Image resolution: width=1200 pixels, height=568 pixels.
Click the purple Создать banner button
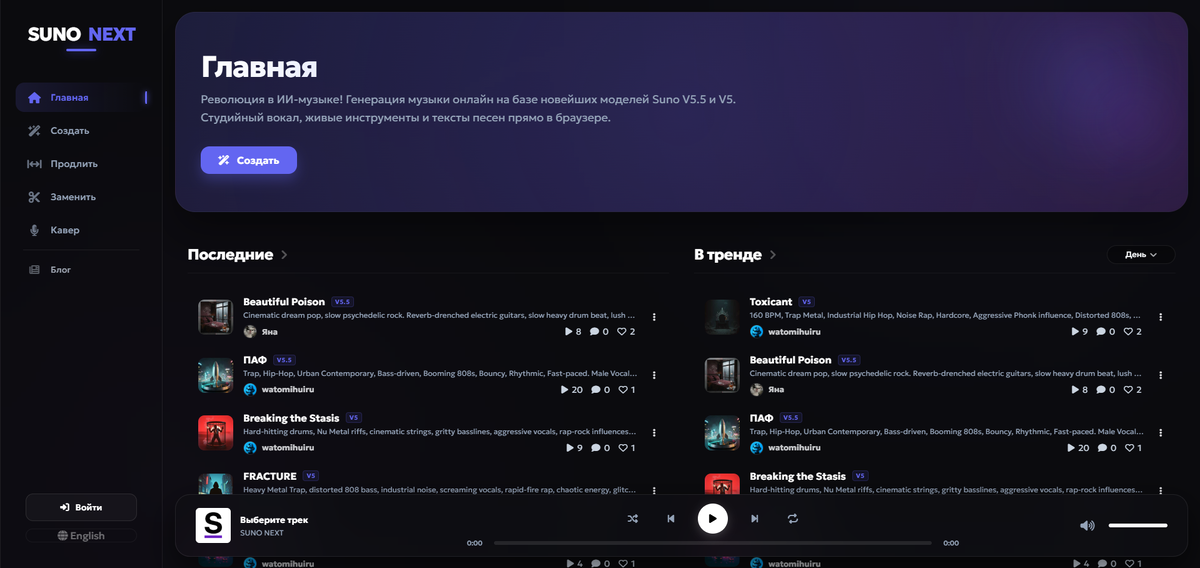click(249, 160)
